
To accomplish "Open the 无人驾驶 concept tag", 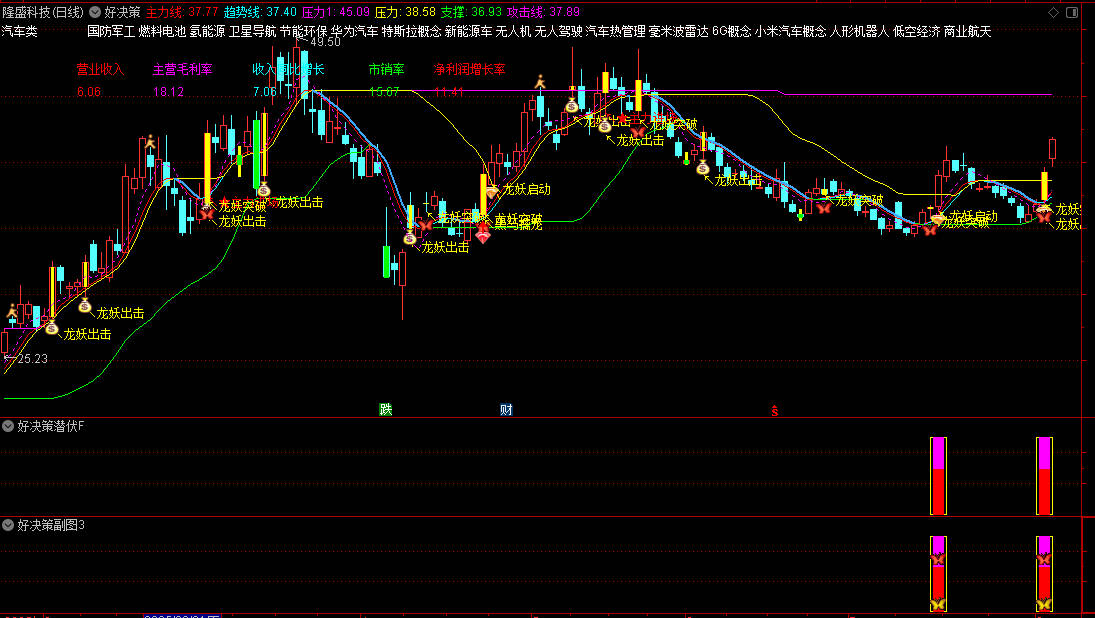I will tap(558, 31).
